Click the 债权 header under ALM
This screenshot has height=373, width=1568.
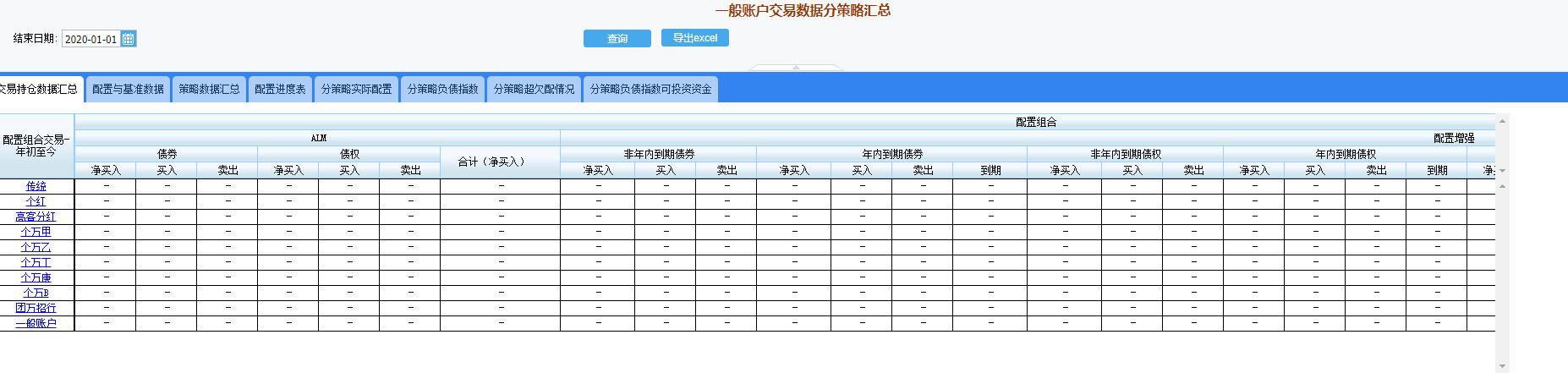[349, 154]
